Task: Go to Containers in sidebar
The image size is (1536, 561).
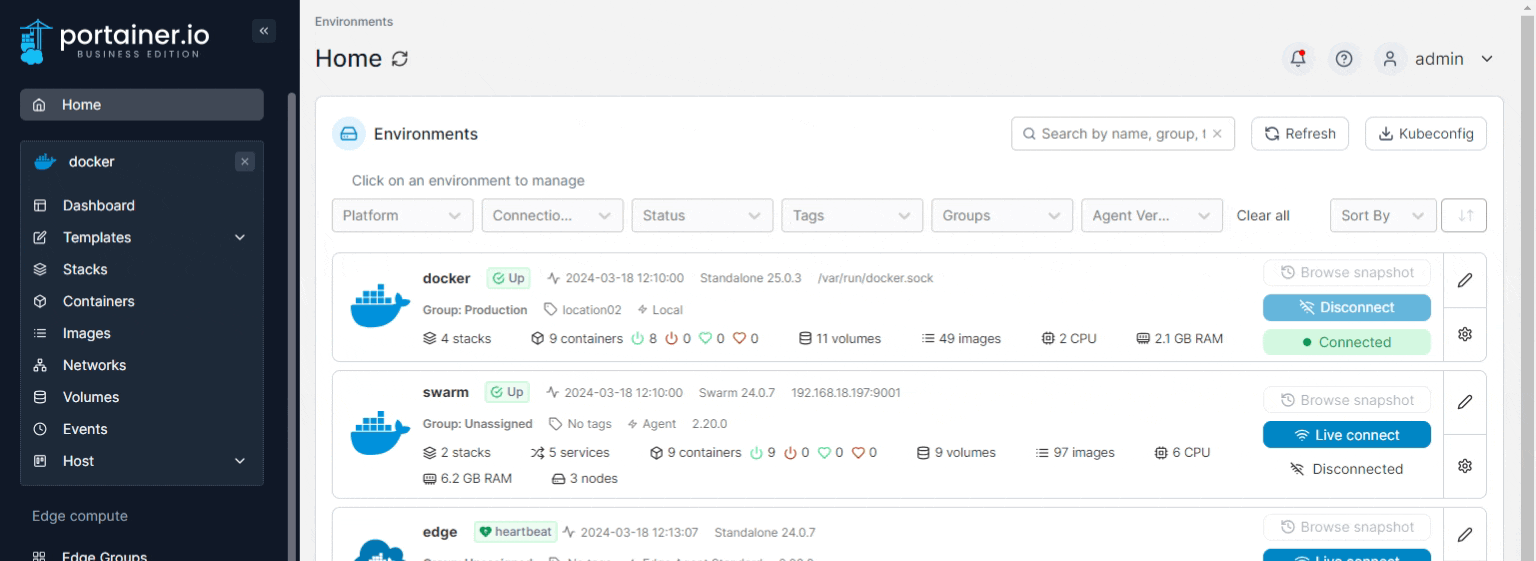Action: [x=98, y=301]
